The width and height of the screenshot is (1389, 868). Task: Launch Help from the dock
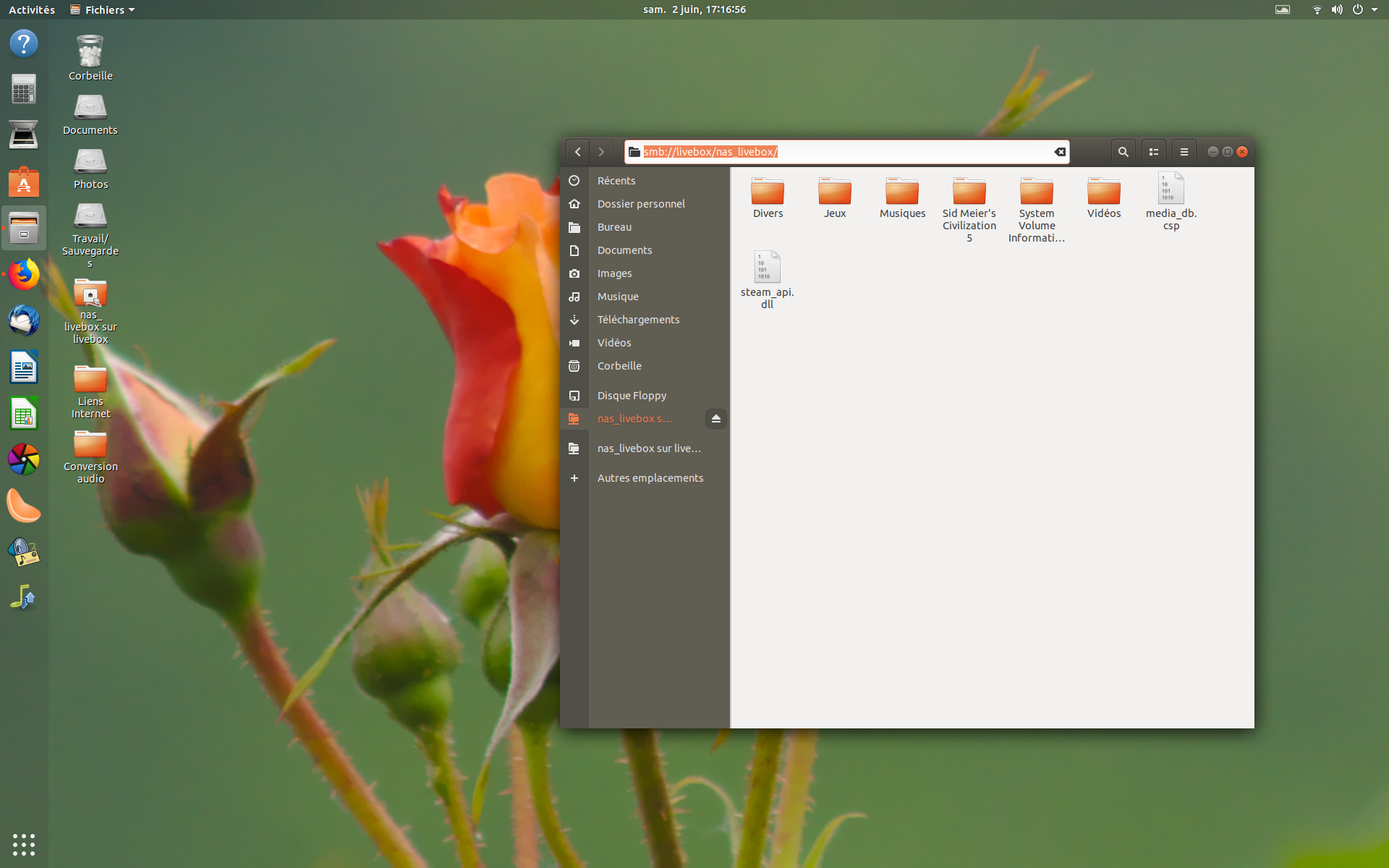point(24,44)
